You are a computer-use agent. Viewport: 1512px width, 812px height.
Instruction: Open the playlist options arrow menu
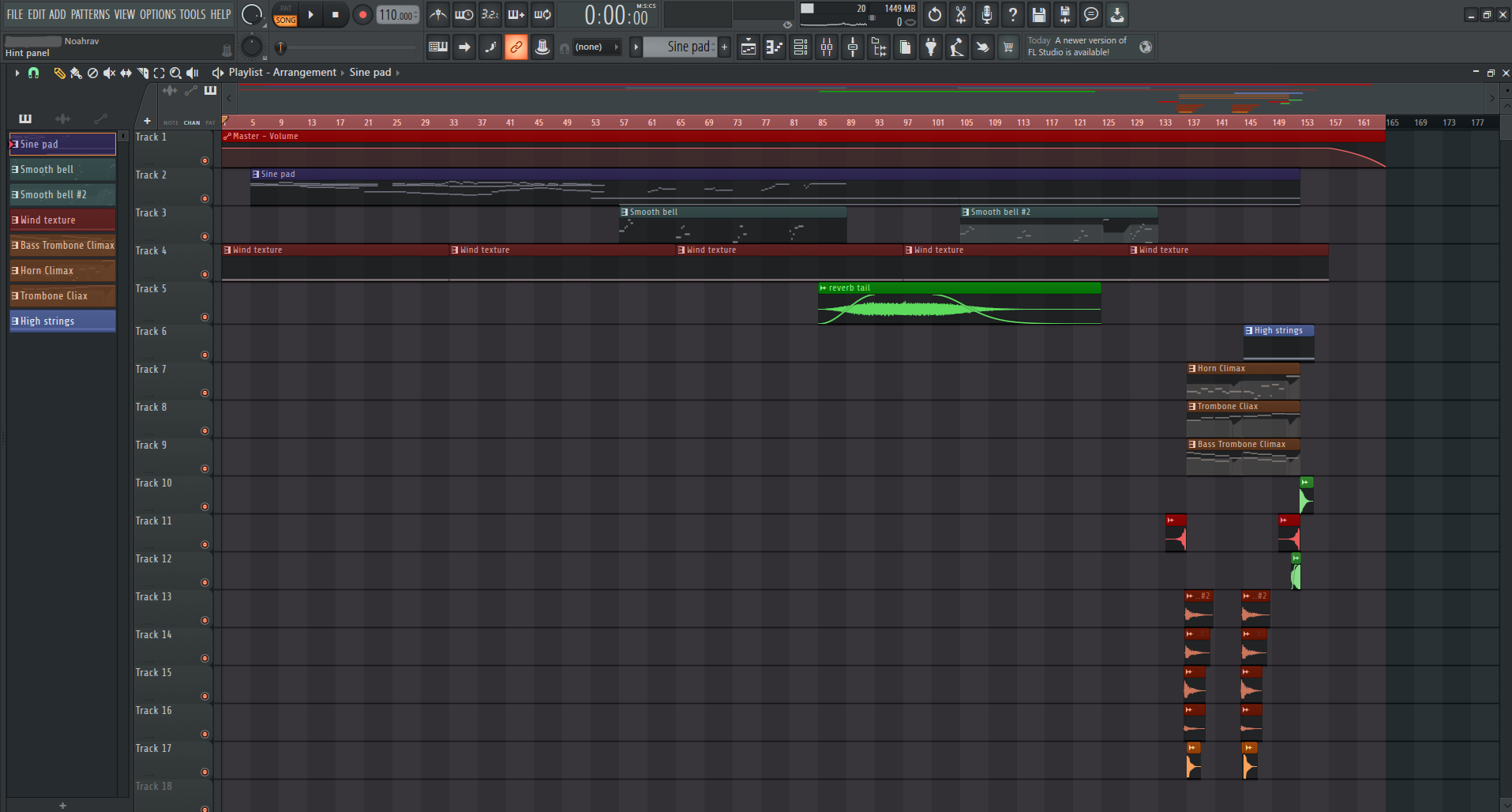tap(17, 73)
